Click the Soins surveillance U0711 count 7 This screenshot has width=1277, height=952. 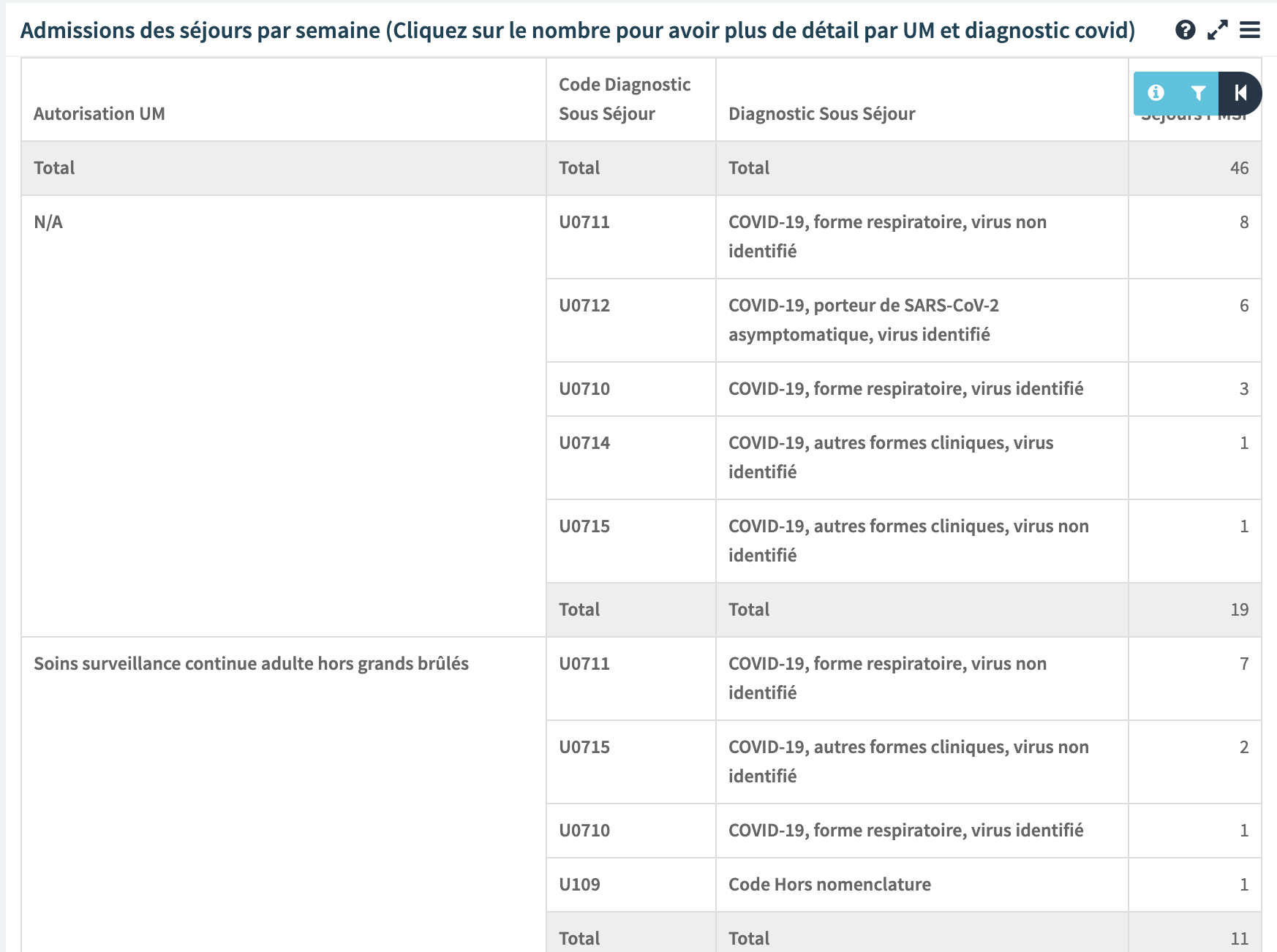click(1244, 664)
